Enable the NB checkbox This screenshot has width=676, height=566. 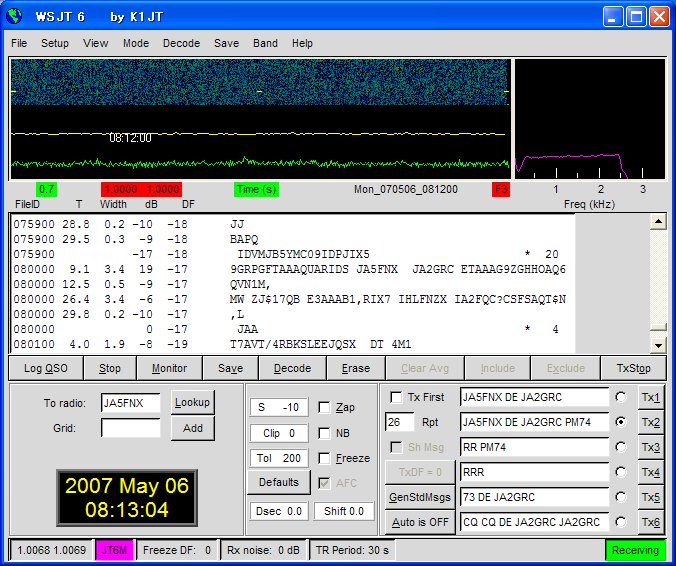pos(324,433)
